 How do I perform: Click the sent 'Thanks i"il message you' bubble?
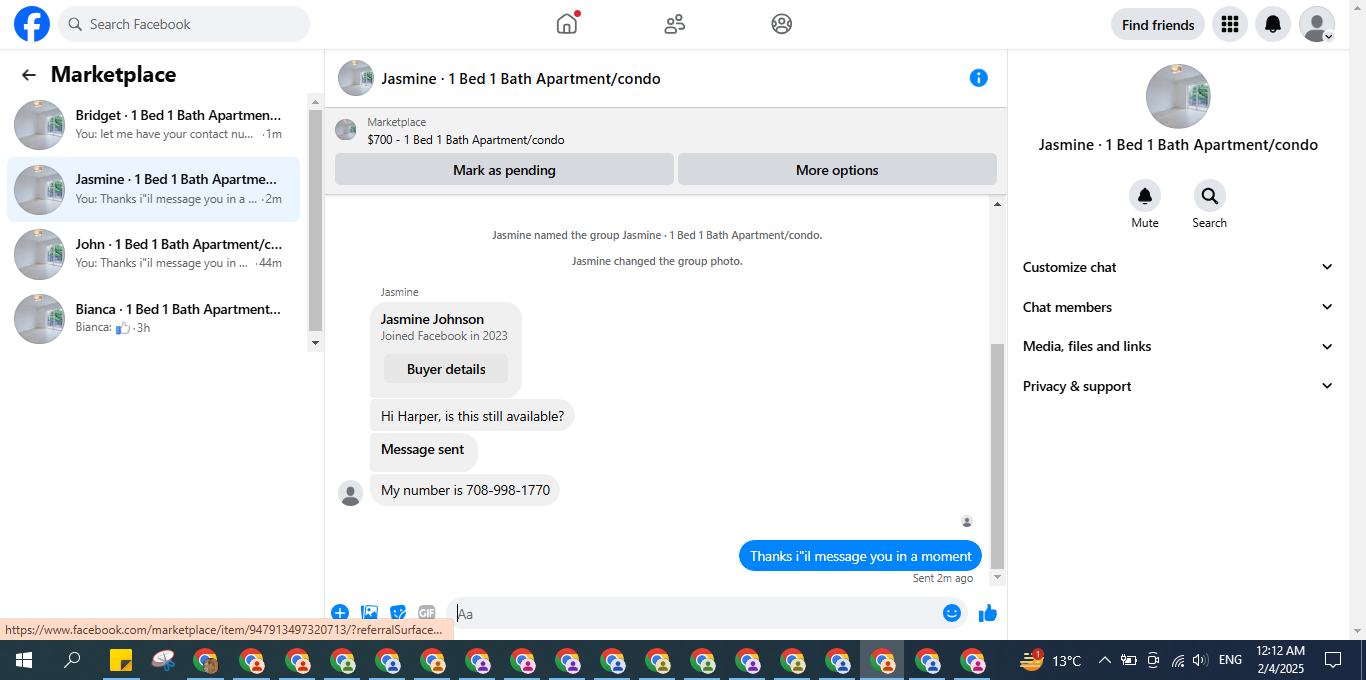point(860,556)
